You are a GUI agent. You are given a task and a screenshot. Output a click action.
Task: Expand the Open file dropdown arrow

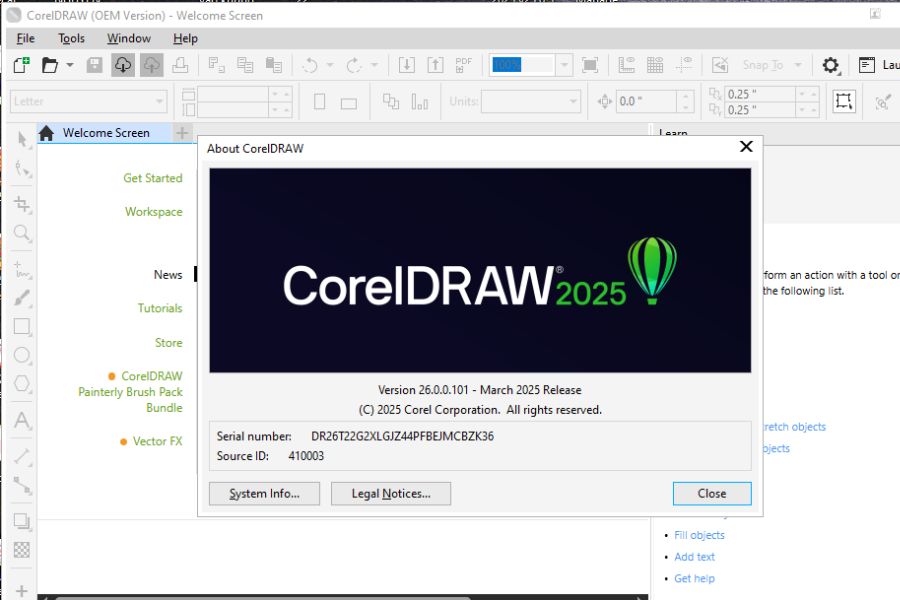coord(69,65)
